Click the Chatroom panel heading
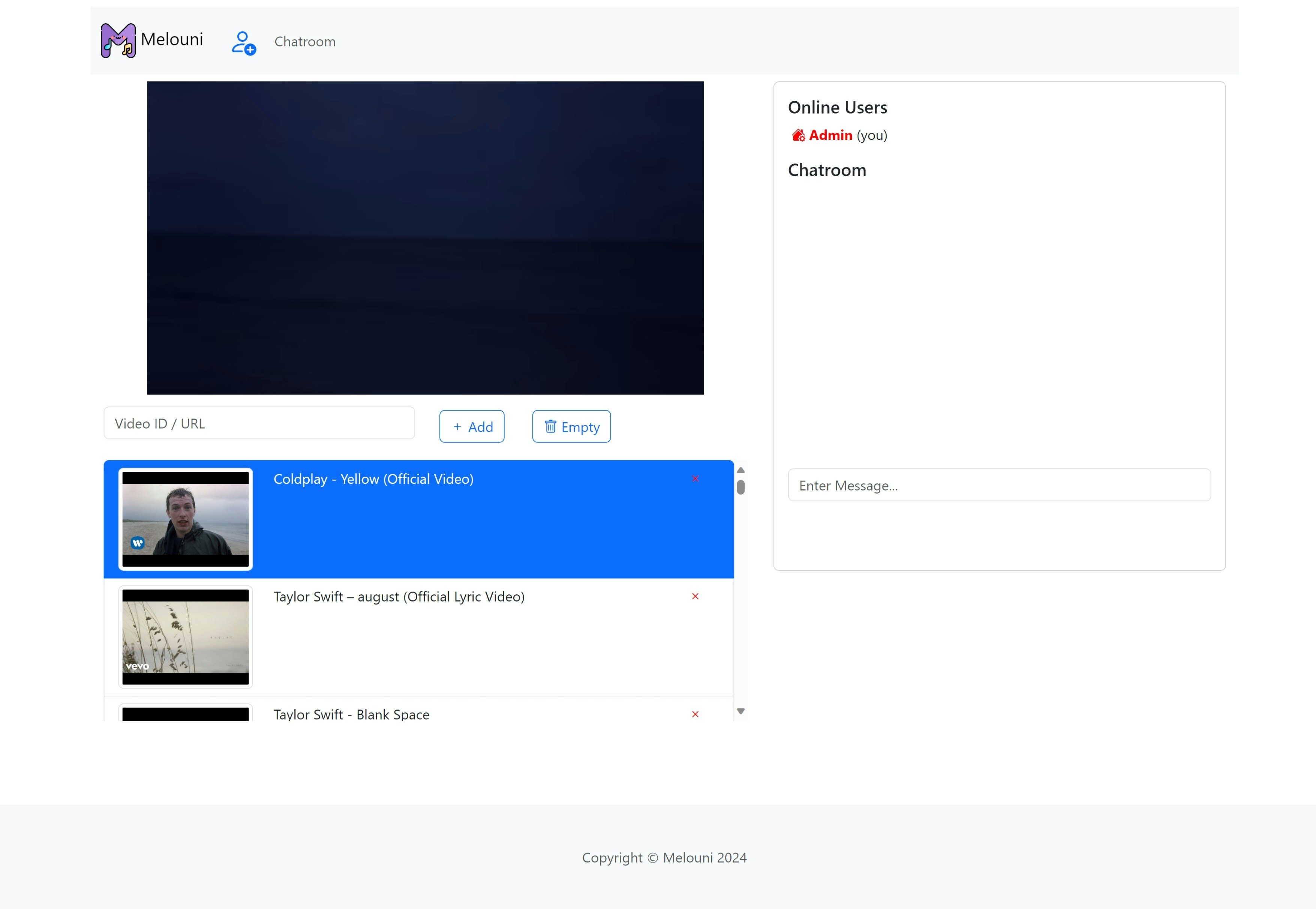The width and height of the screenshot is (1316, 909). pyautogui.click(x=827, y=170)
